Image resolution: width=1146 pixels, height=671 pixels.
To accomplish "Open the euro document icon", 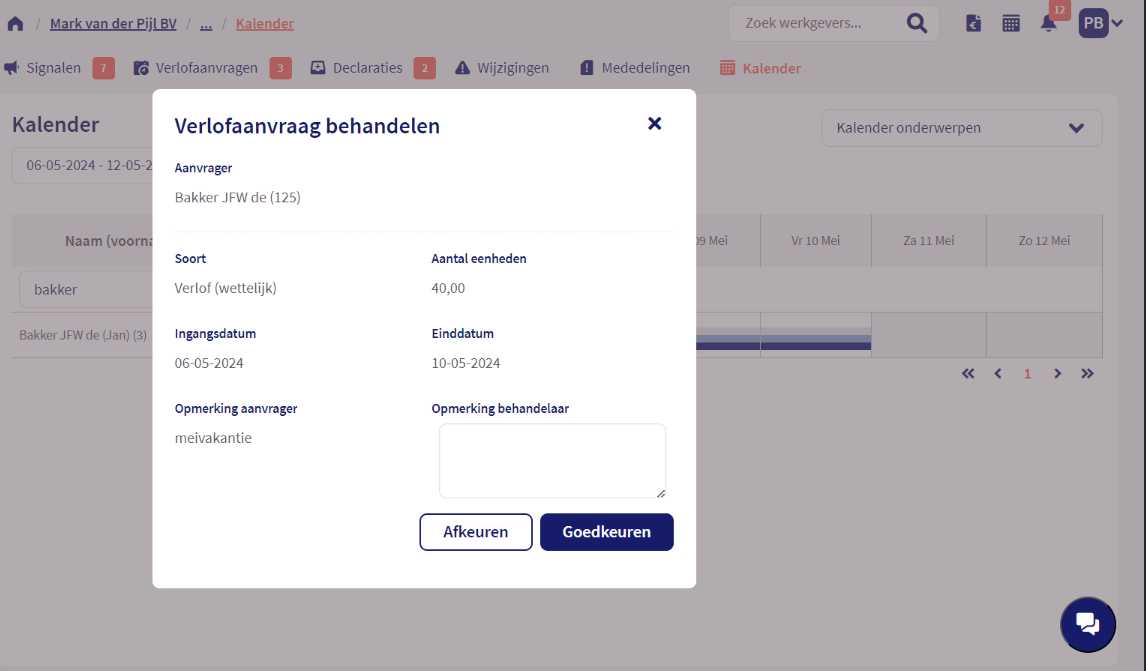I will coord(973,23).
